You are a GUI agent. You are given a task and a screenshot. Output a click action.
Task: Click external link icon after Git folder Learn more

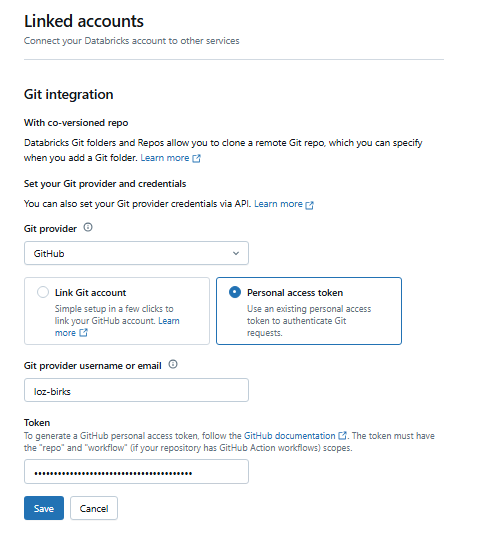196,158
